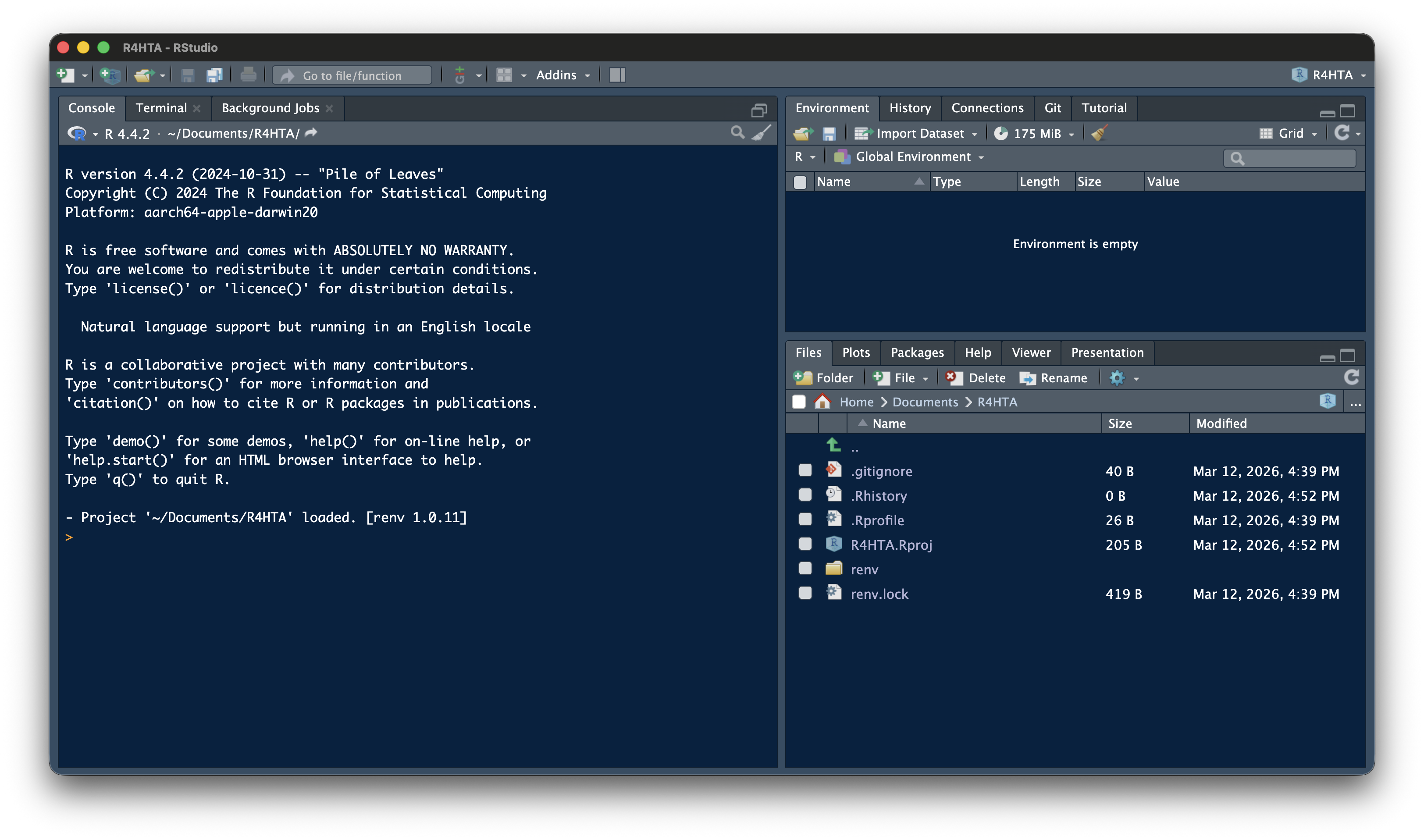Click the Import Dataset button
Image resolution: width=1424 pixels, height=840 pixels.
coord(919,134)
